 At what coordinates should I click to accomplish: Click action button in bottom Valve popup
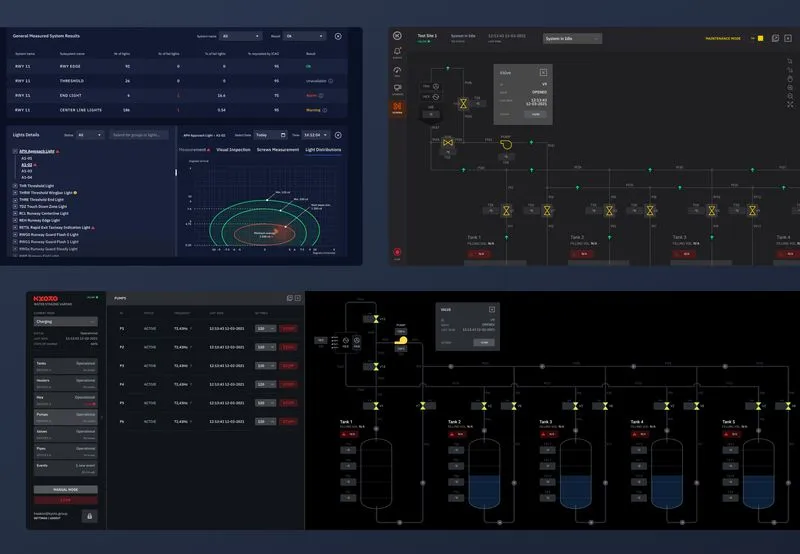point(484,343)
